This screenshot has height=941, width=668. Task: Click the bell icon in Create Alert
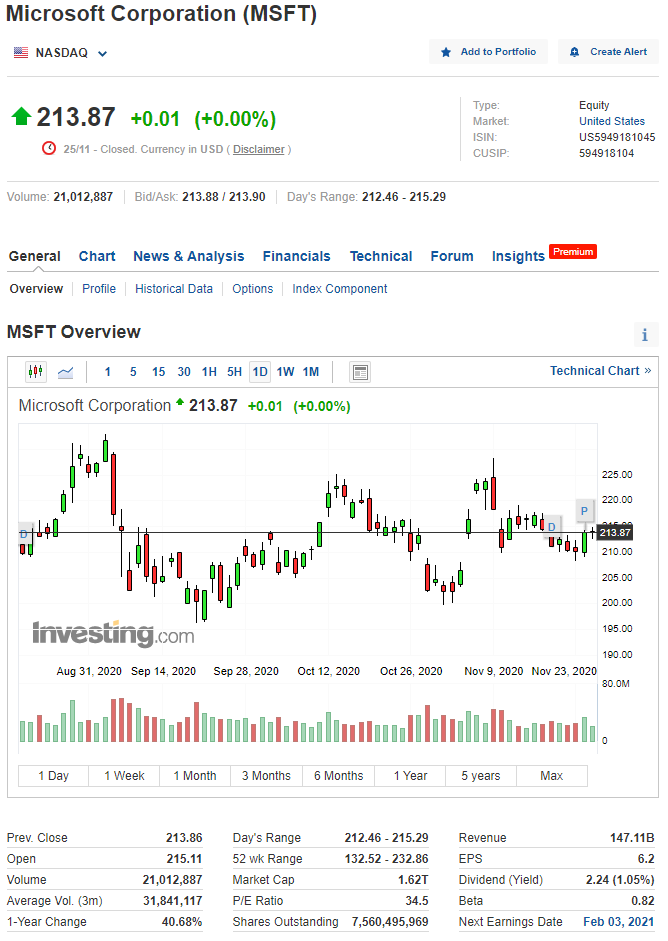(574, 52)
